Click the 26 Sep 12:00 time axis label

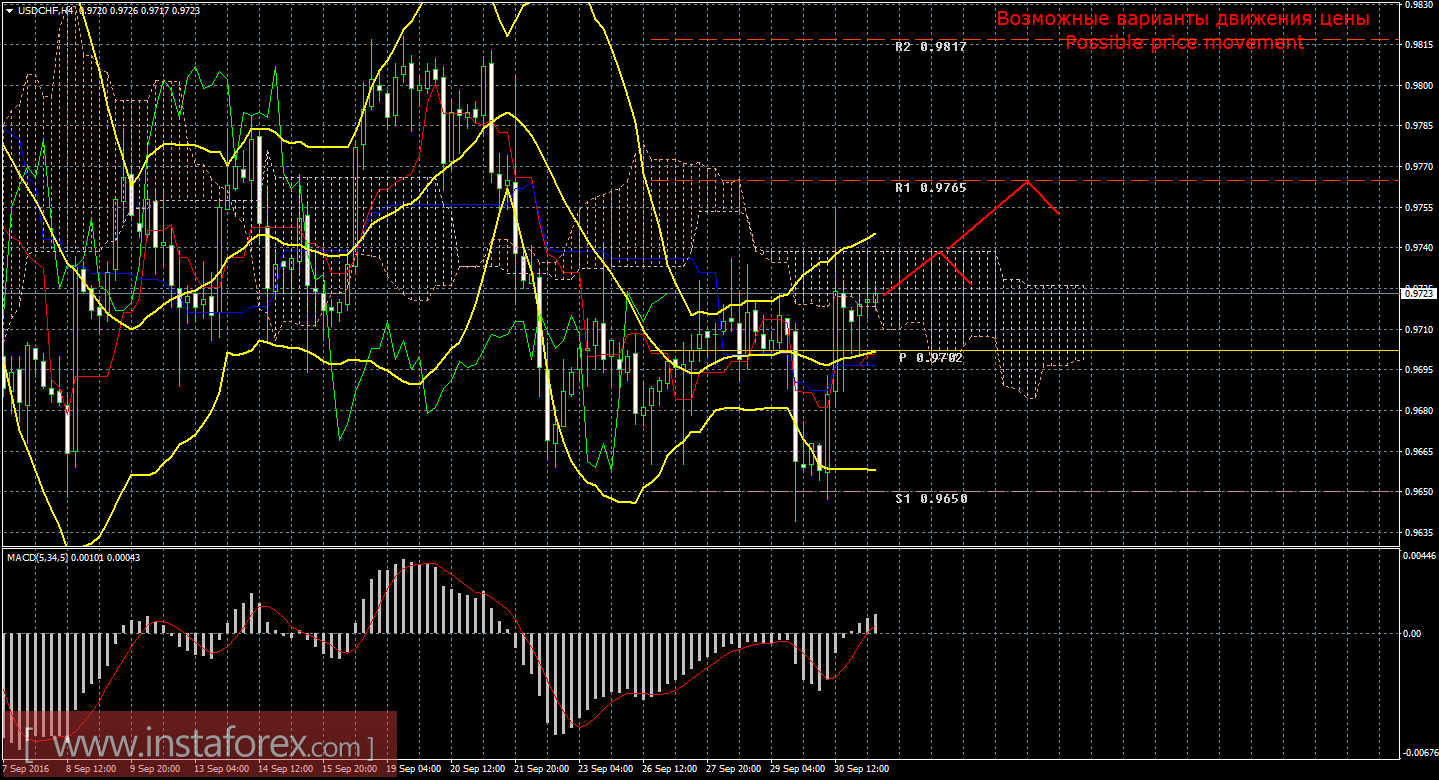668,770
